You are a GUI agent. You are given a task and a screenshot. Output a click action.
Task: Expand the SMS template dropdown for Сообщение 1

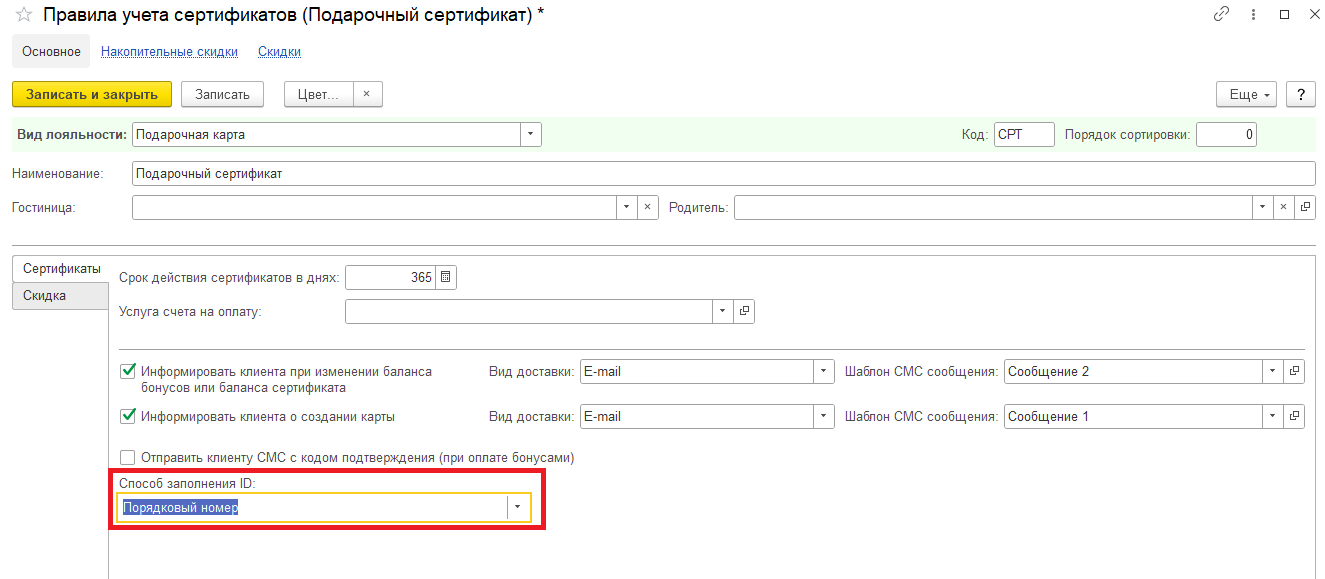(x=1273, y=416)
